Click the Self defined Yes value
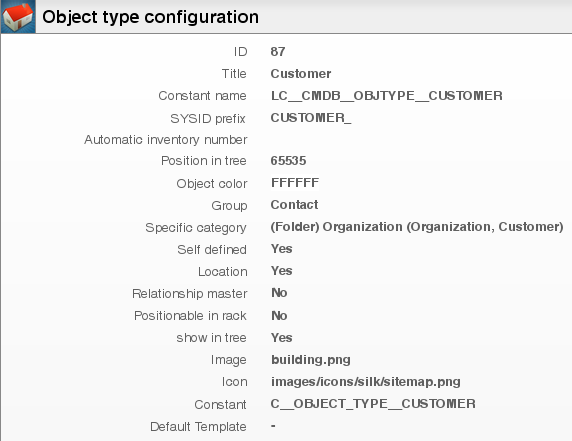Screen dimensions: 572x441 (282, 249)
